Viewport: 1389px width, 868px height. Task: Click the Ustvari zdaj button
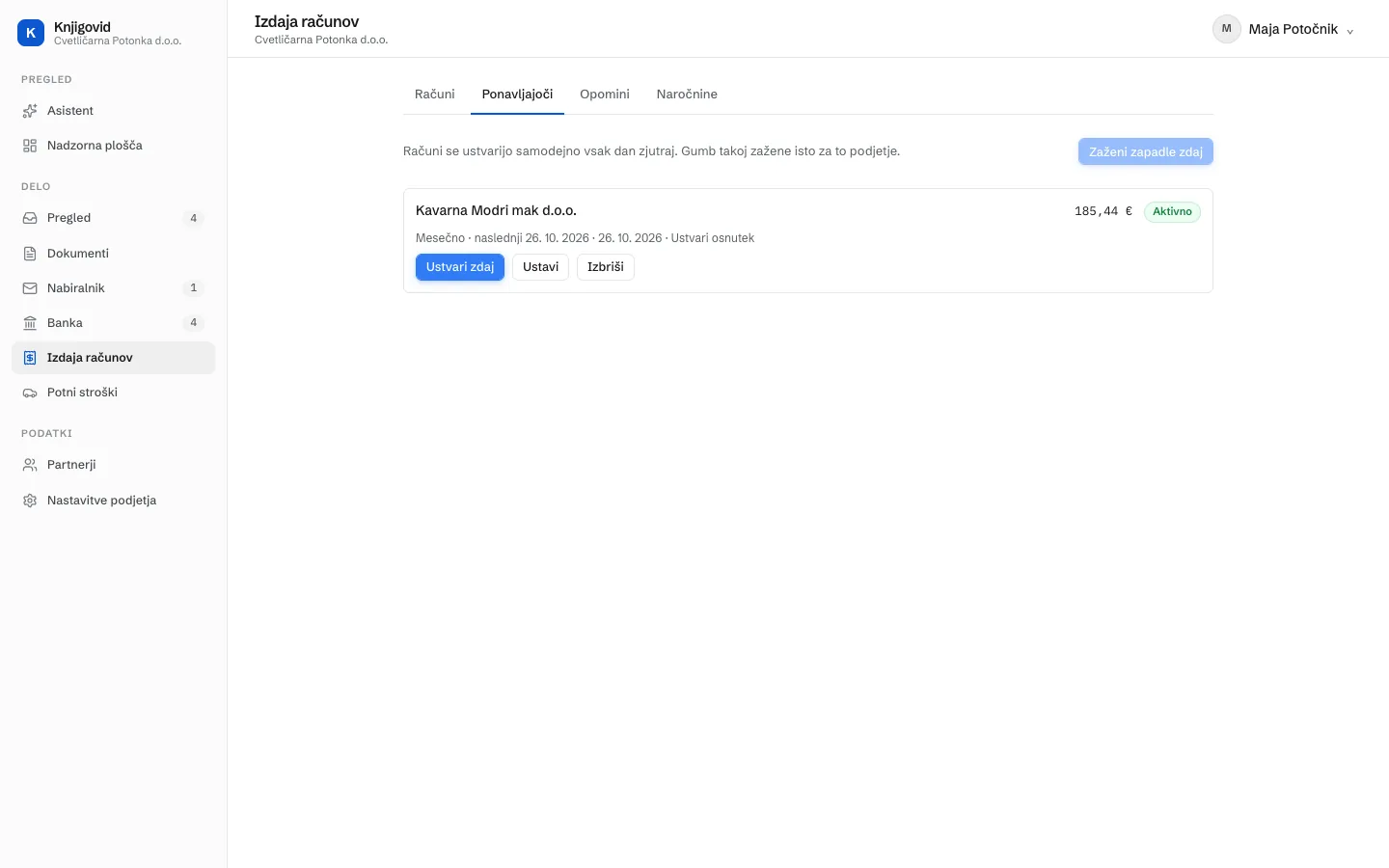(460, 267)
